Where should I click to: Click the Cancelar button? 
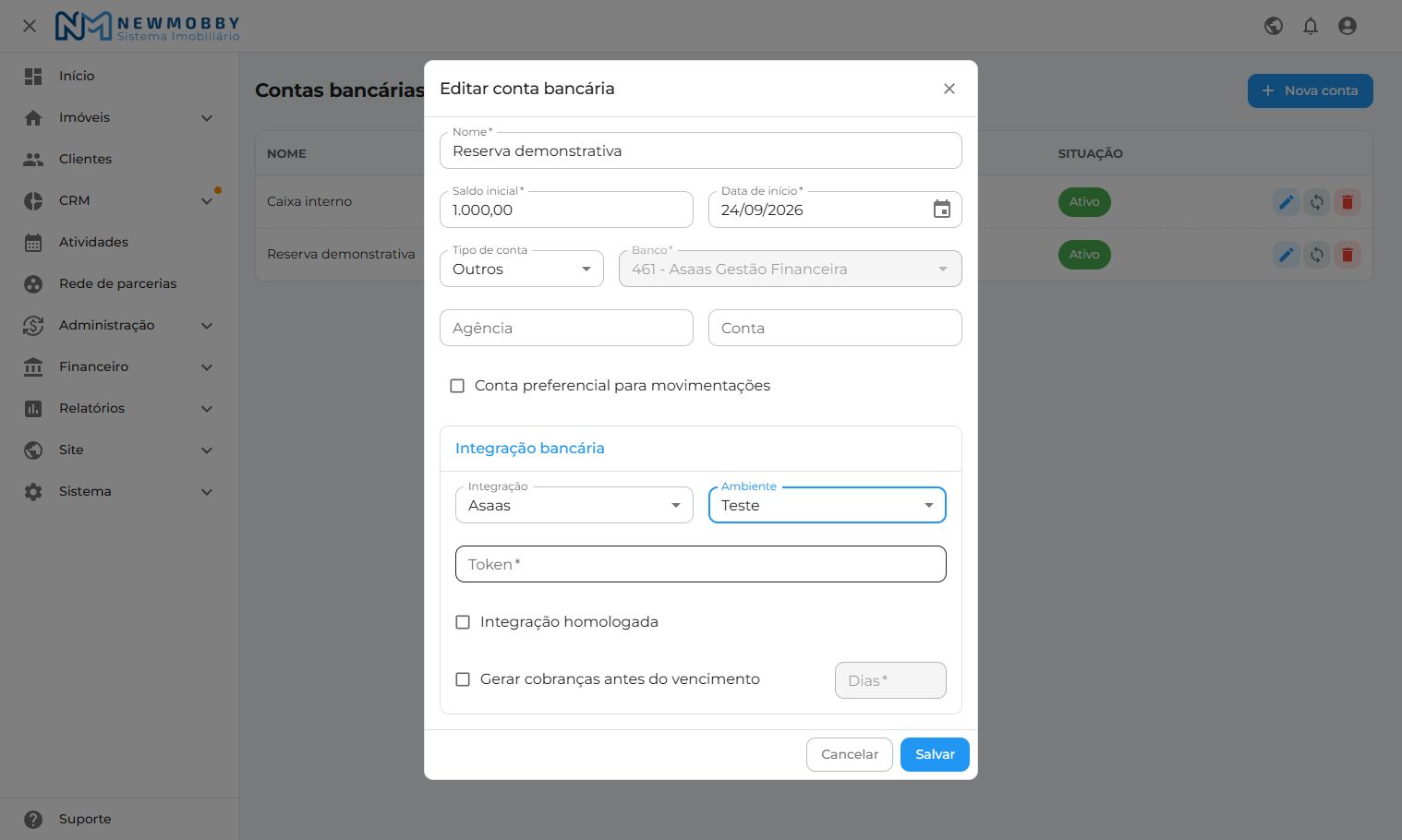point(850,754)
